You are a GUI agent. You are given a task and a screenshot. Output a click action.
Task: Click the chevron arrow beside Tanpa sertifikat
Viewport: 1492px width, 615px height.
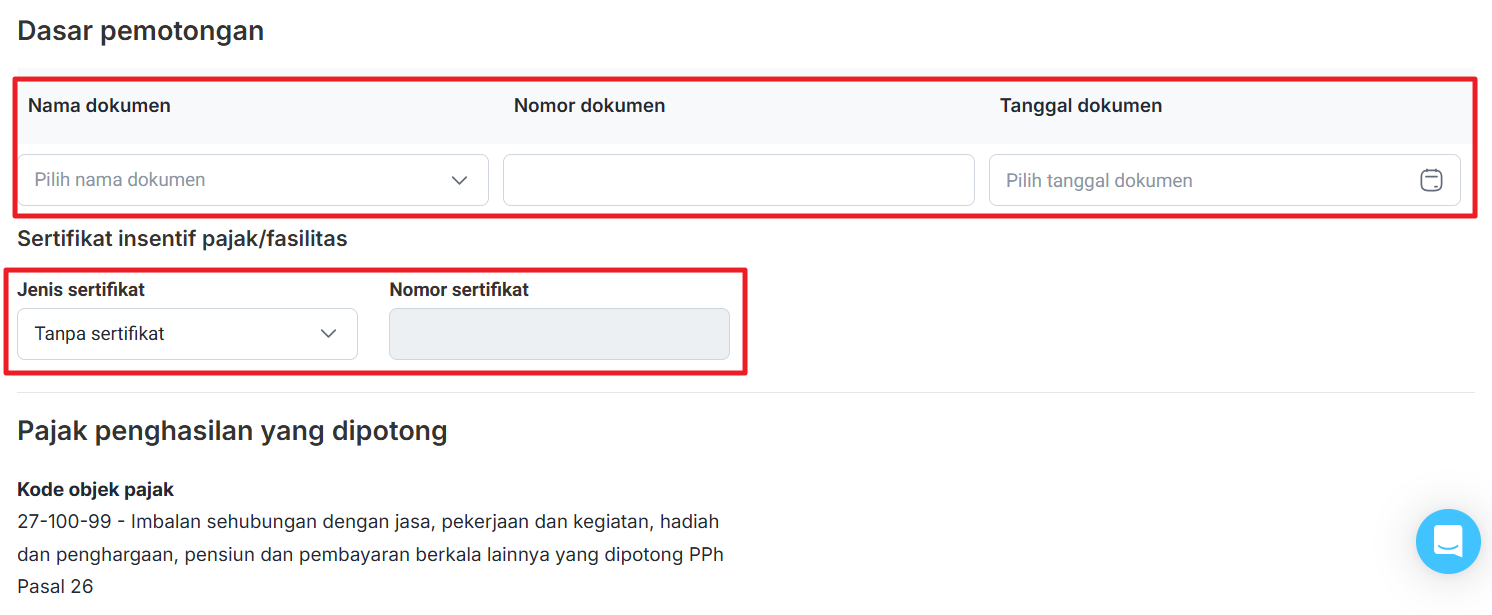coord(328,334)
